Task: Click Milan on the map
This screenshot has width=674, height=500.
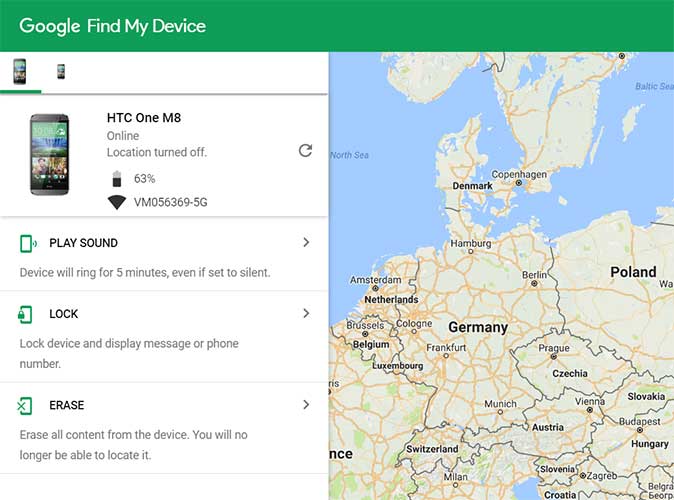Action: [455, 477]
